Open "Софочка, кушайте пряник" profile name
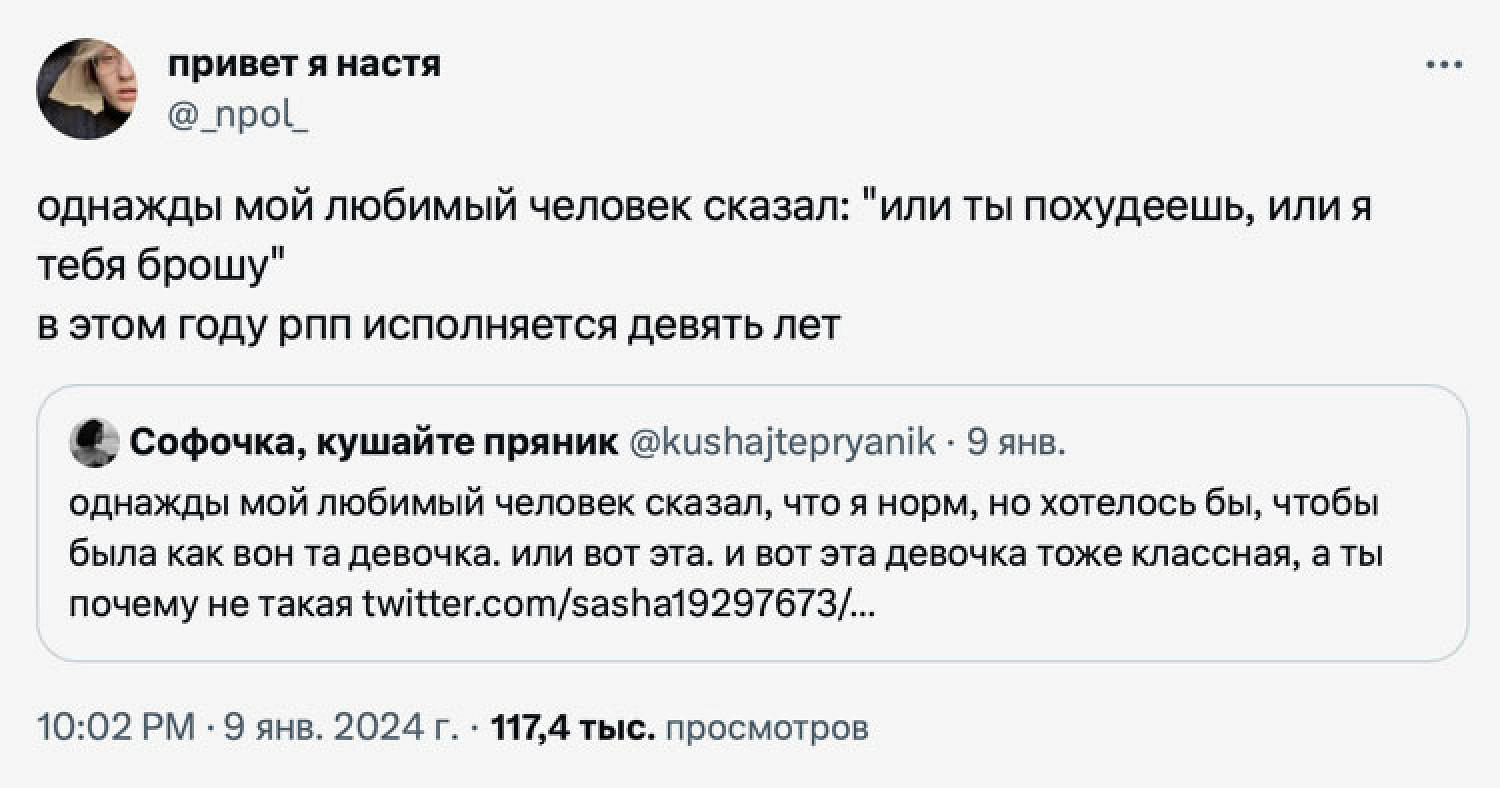The width and height of the screenshot is (1500, 788). coord(374,441)
